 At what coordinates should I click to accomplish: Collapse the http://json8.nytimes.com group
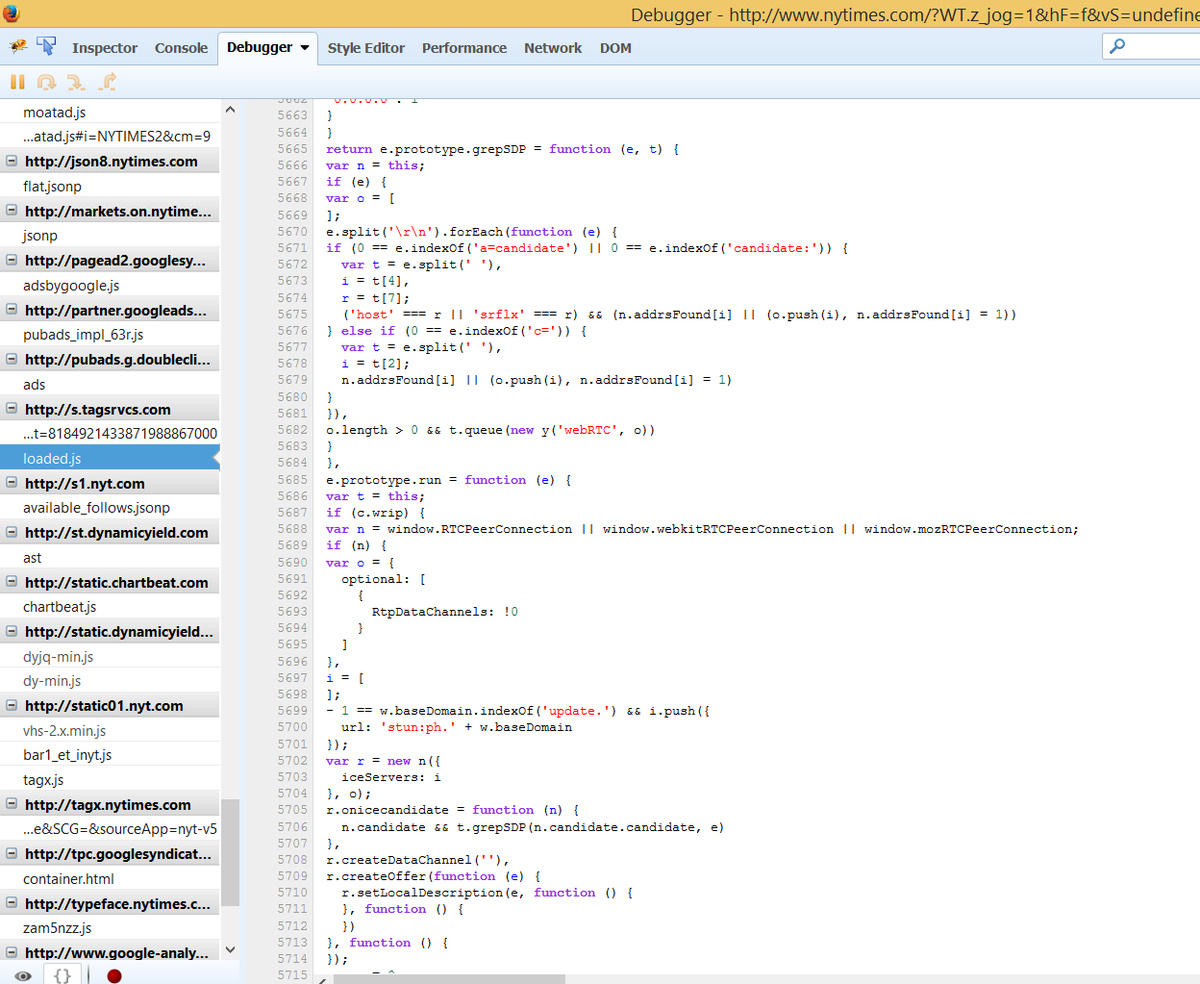point(12,161)
